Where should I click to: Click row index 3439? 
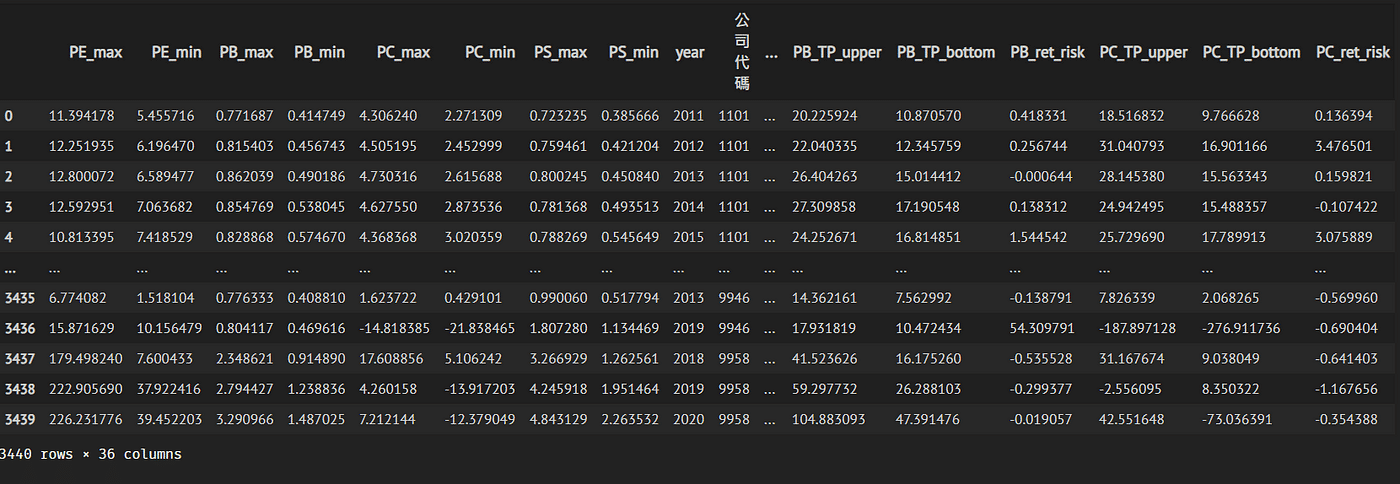[20, 420]
